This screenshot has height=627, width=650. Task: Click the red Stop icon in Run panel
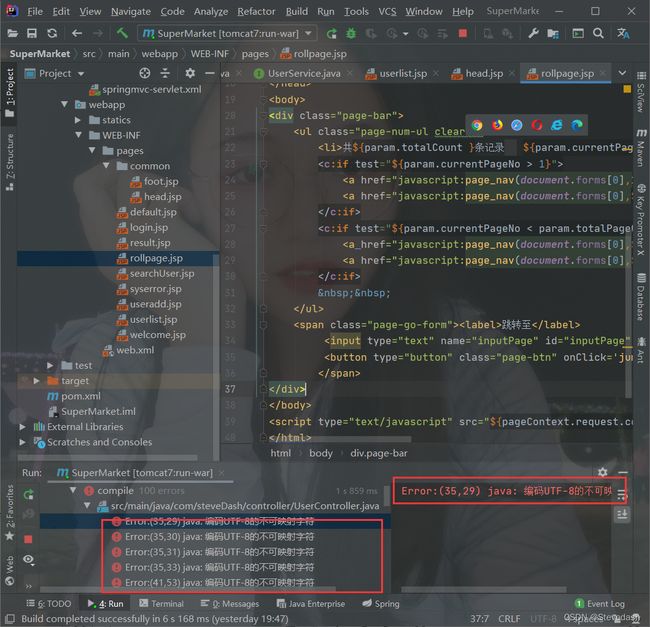tap(28, 539)
